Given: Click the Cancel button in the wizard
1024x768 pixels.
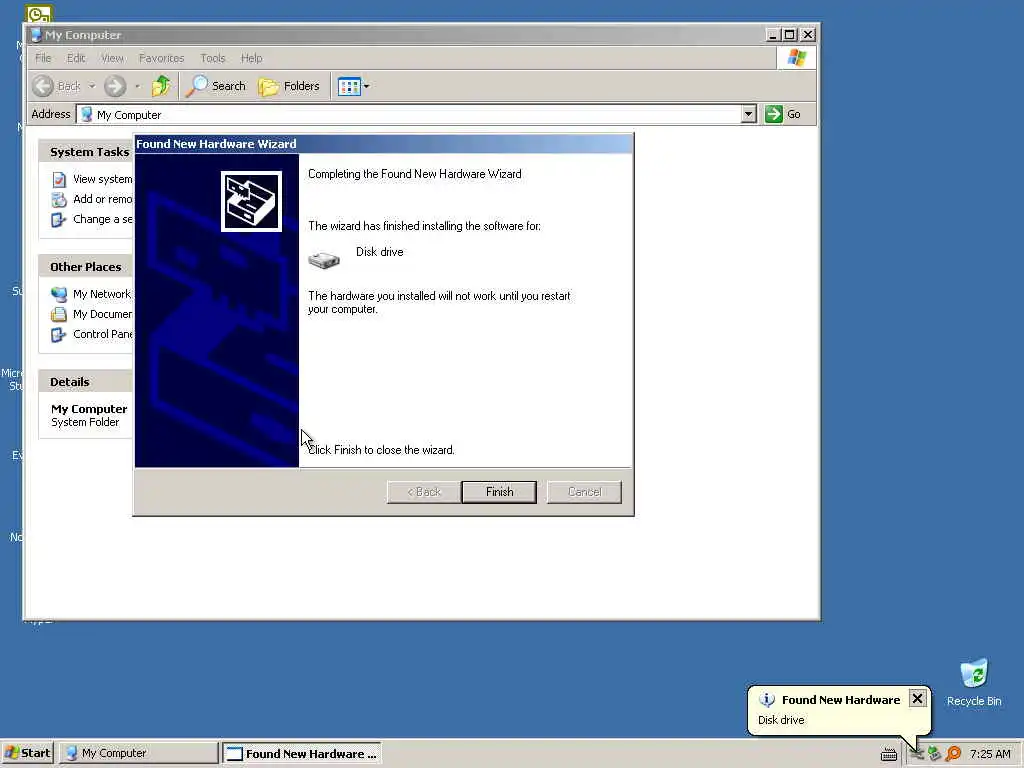Looking at the screenshot, I should [x=584, y=492].
